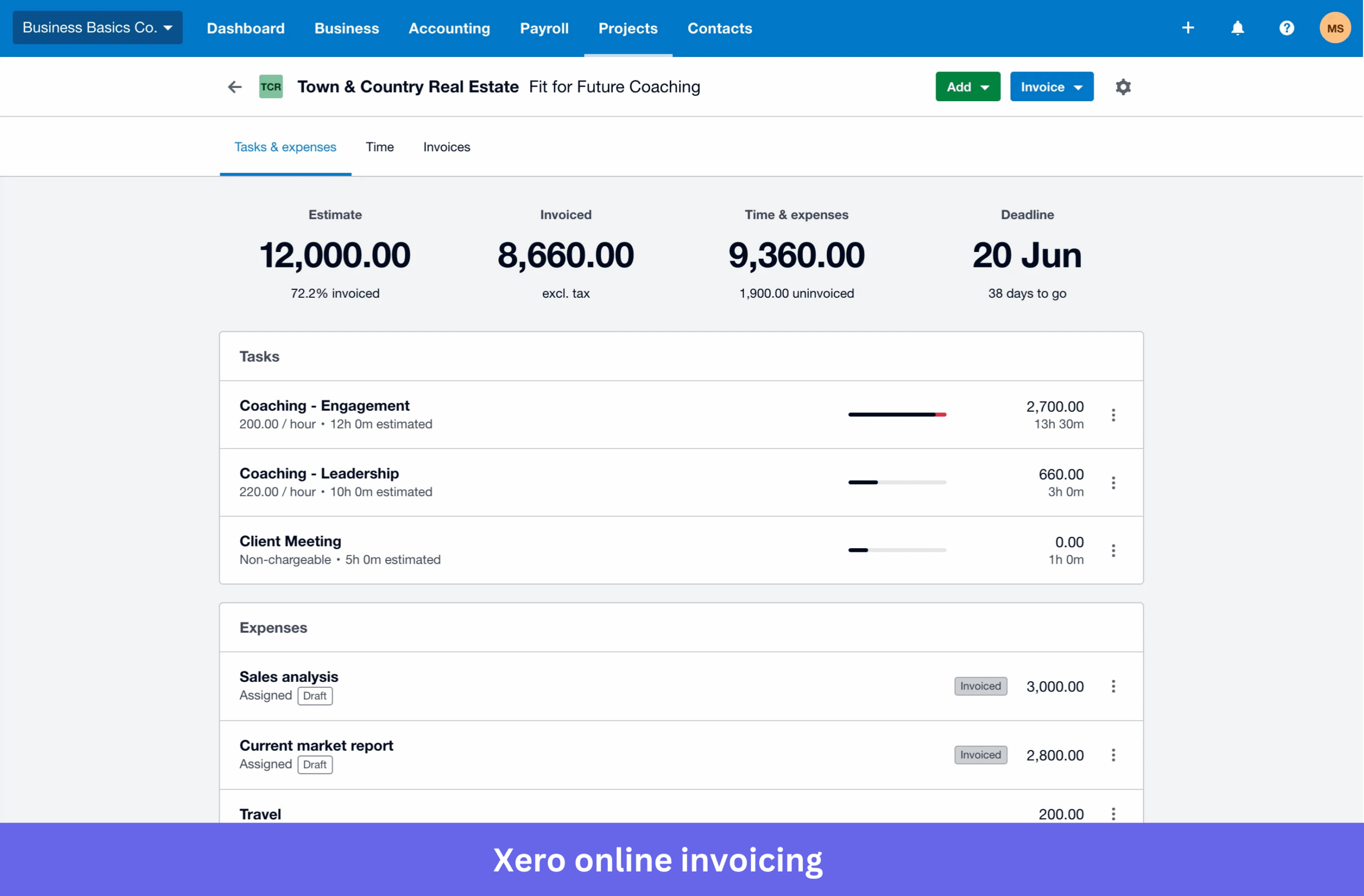Switch to Tasks & expenses tab
Viewport: 1364px width, 896px height.
coord(285,147)
